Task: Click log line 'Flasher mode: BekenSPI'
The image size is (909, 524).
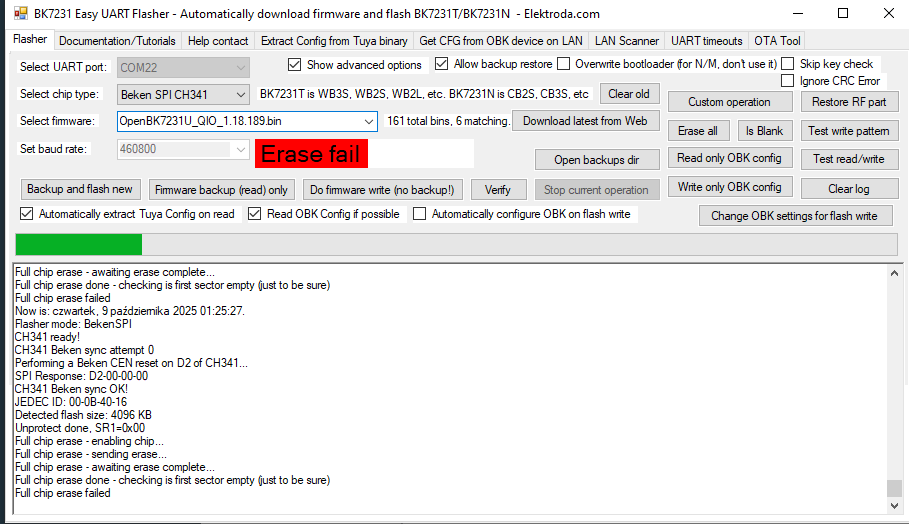Action: [x=73, y=324]
